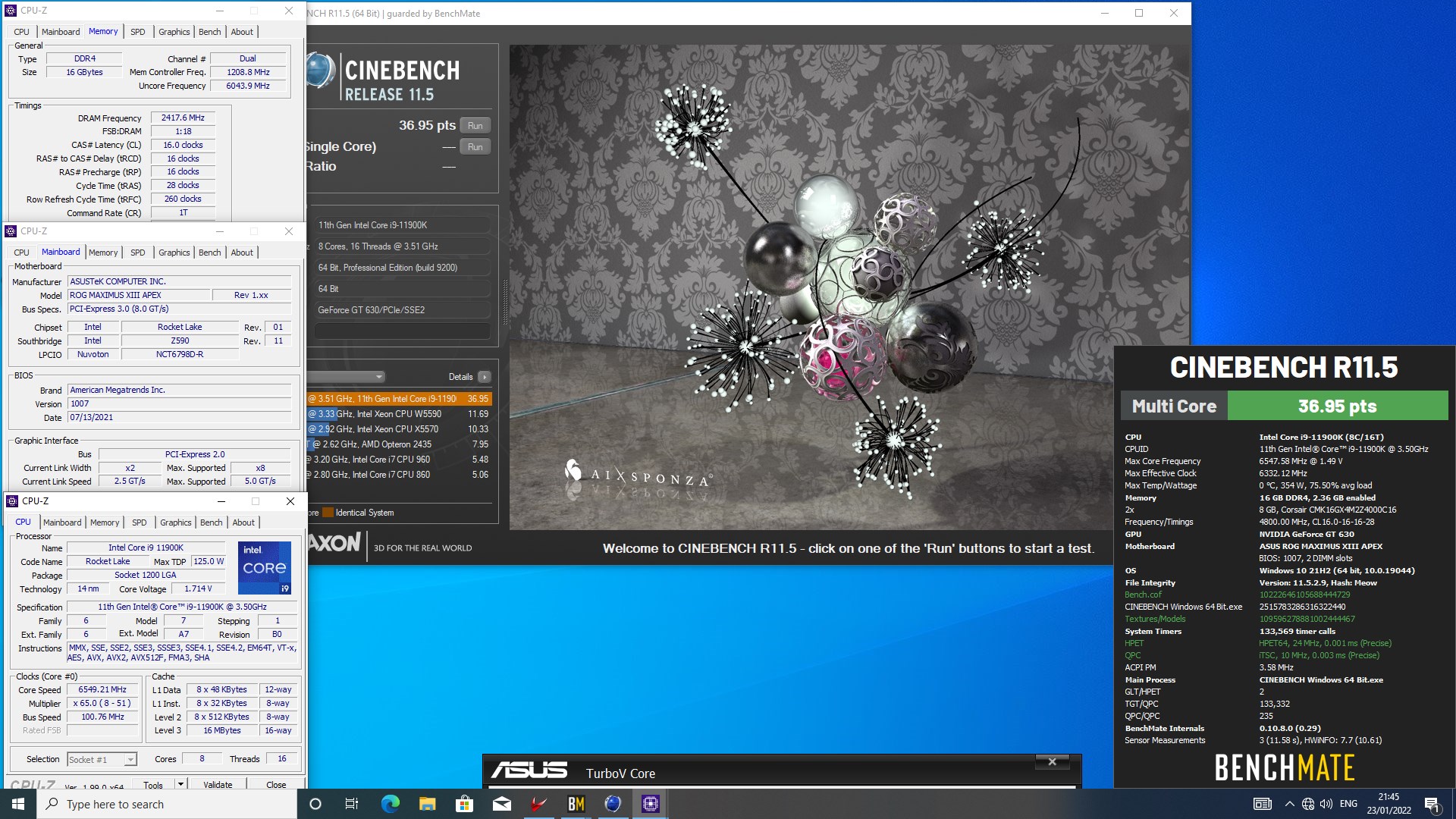
Task: Open the notification center icon
Action: 1432,805
